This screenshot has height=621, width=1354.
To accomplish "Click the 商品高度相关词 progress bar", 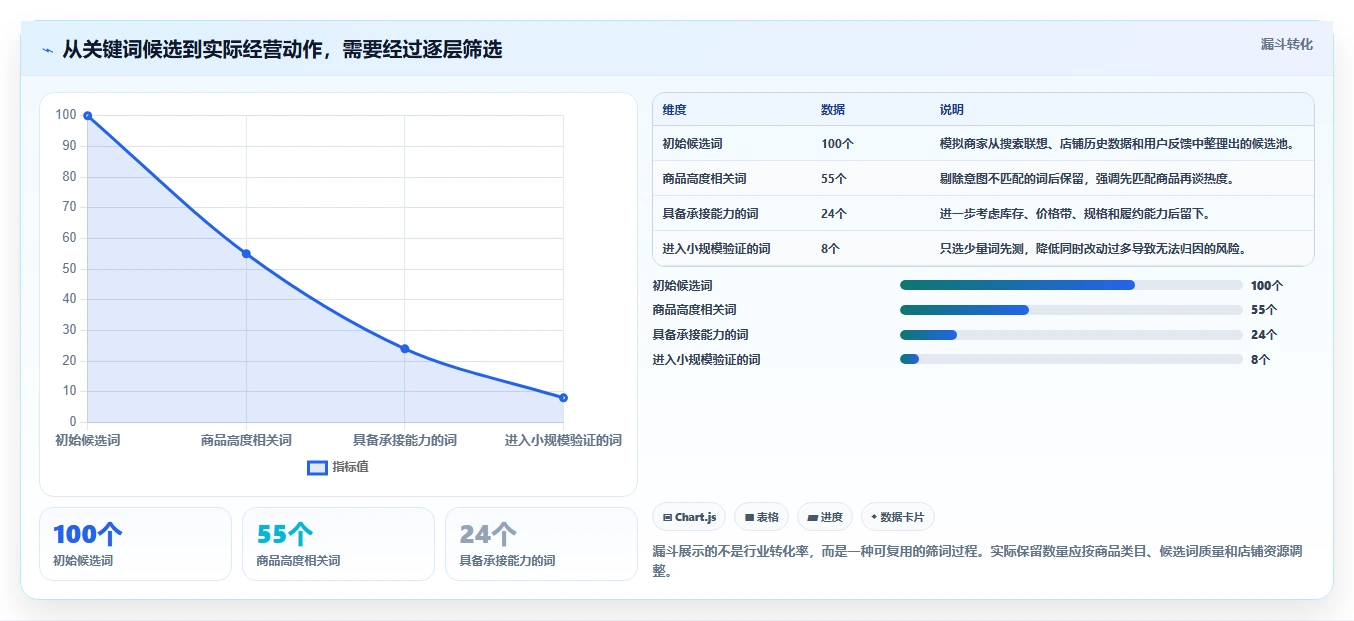I will click(1071, 310).
